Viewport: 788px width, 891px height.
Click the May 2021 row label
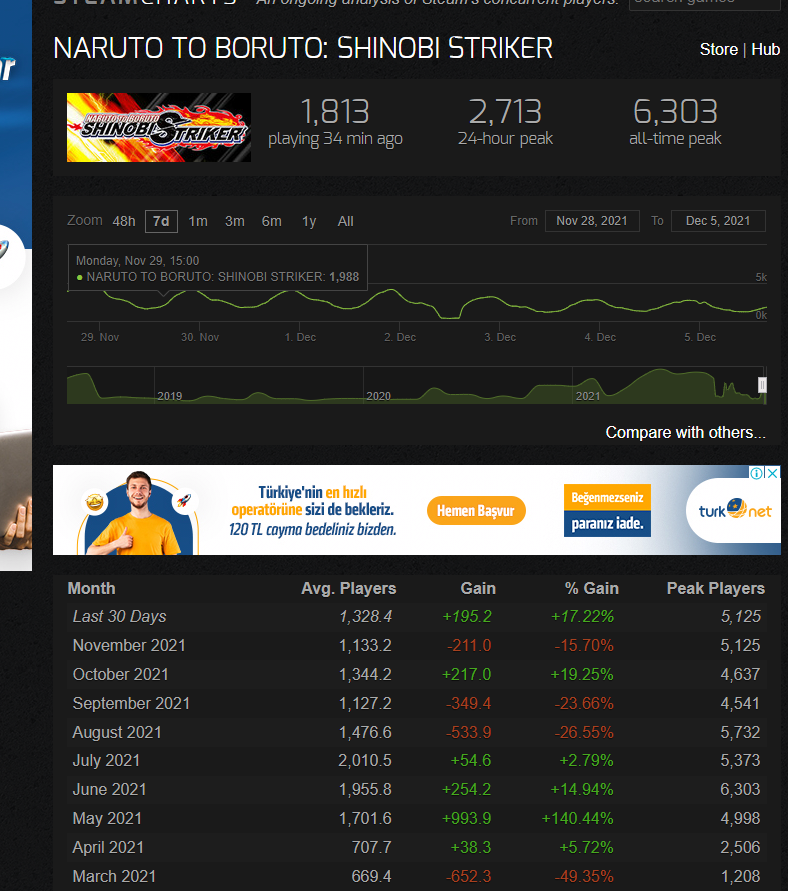(107, 818)
